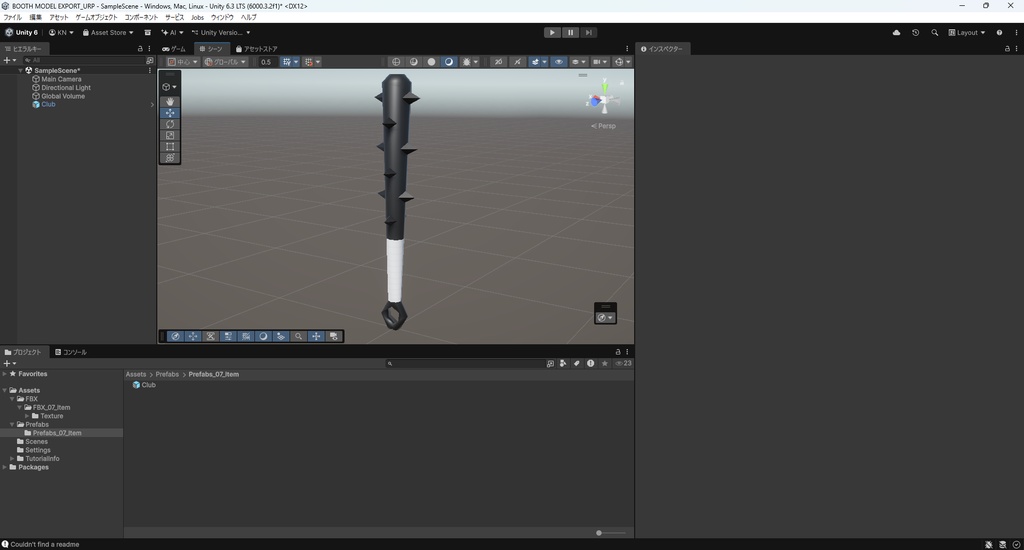Open the Undo History icon

tap(916, 33)
